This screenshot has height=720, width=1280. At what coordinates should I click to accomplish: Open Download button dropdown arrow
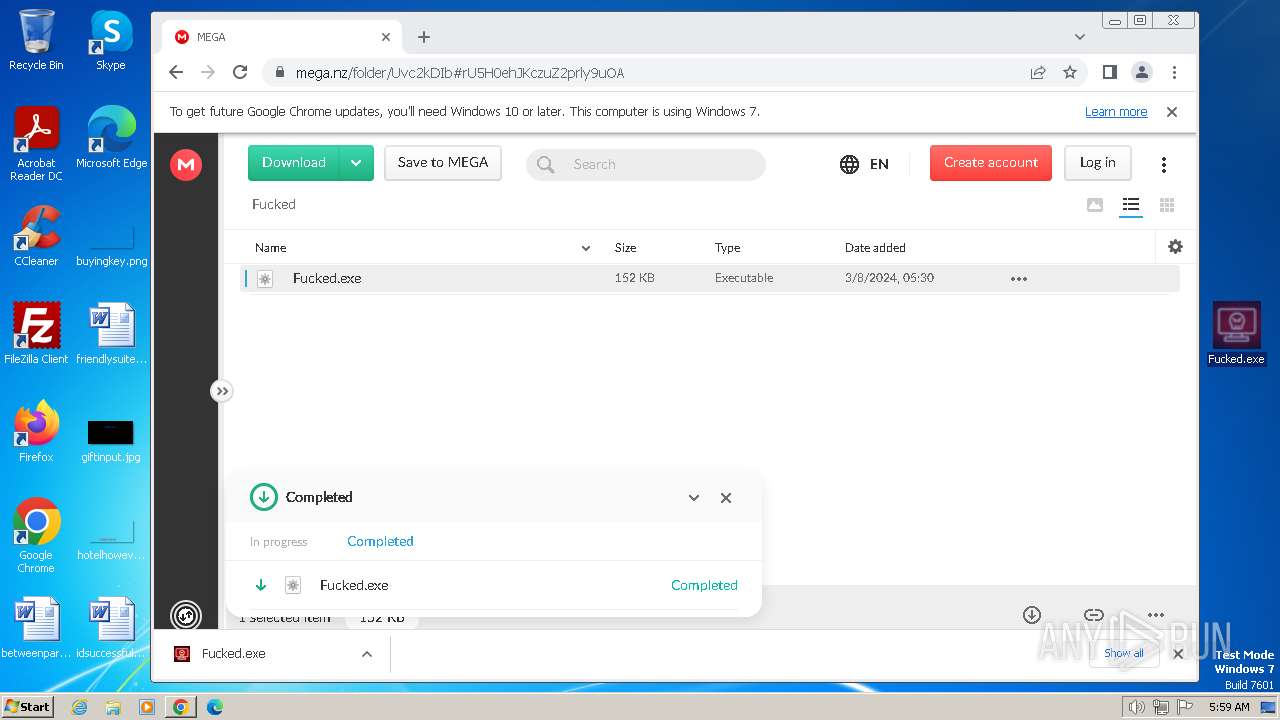tap(356, 163)
